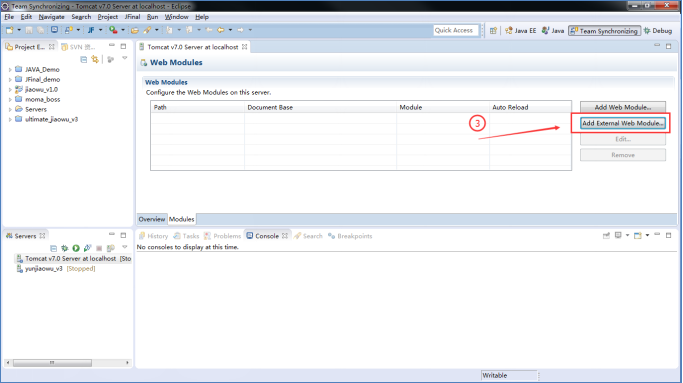The height and width of the screenshot is (383, 683).
Task: Expand the jiaowu_v1.0 project
Action: point(10,89)
